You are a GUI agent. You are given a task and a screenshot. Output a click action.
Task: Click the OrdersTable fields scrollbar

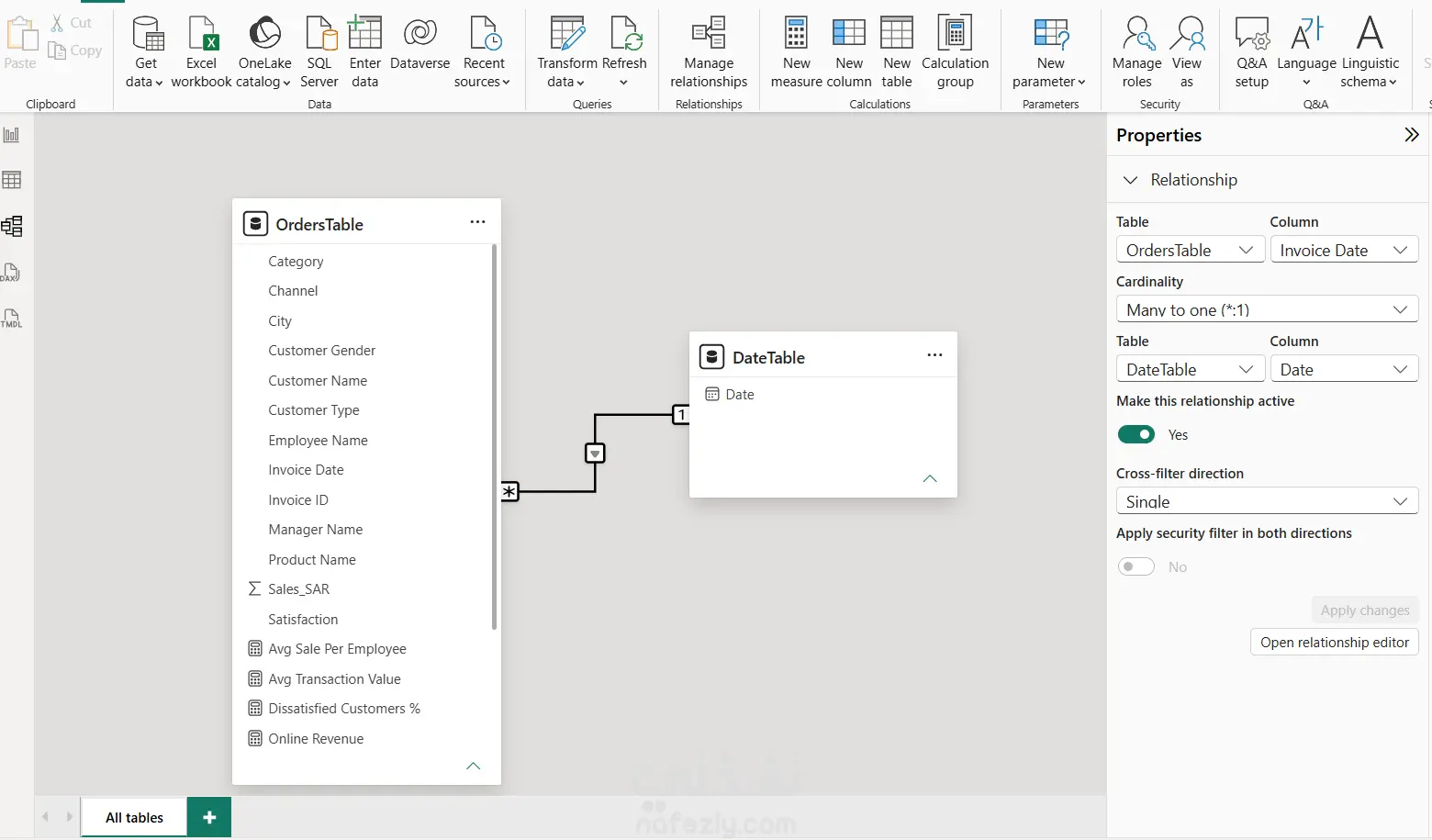point(494,437)
